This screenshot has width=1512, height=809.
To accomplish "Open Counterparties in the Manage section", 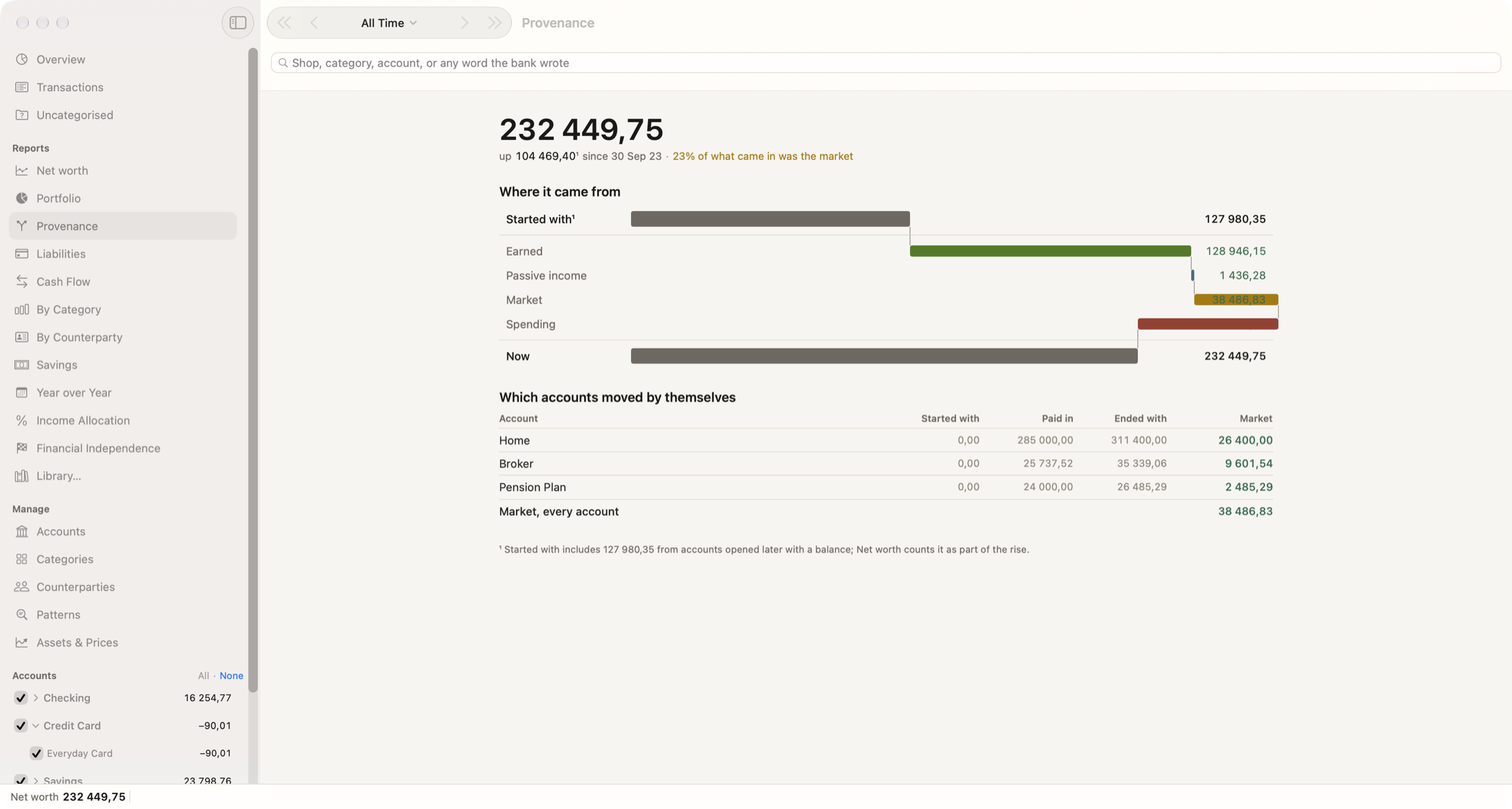I will (x=123, y=587).
